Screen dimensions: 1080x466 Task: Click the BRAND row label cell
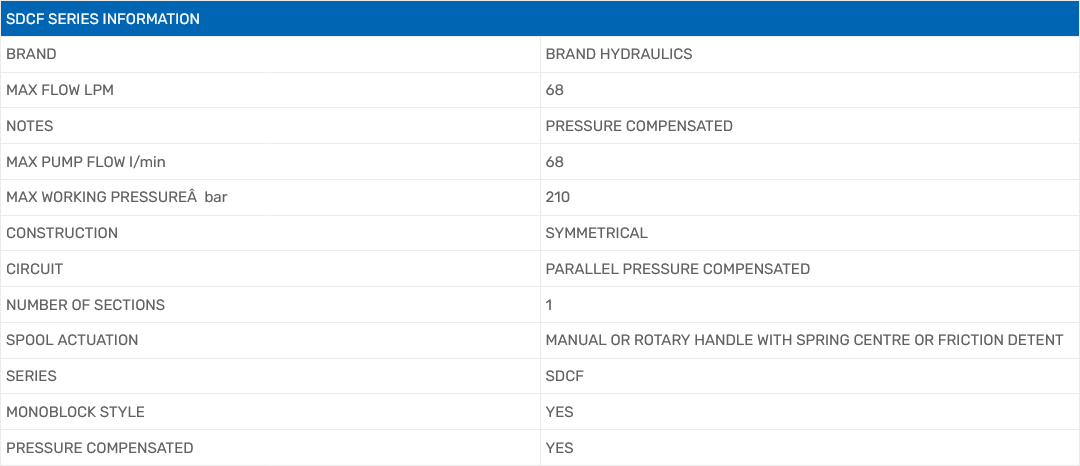[31, 54]
